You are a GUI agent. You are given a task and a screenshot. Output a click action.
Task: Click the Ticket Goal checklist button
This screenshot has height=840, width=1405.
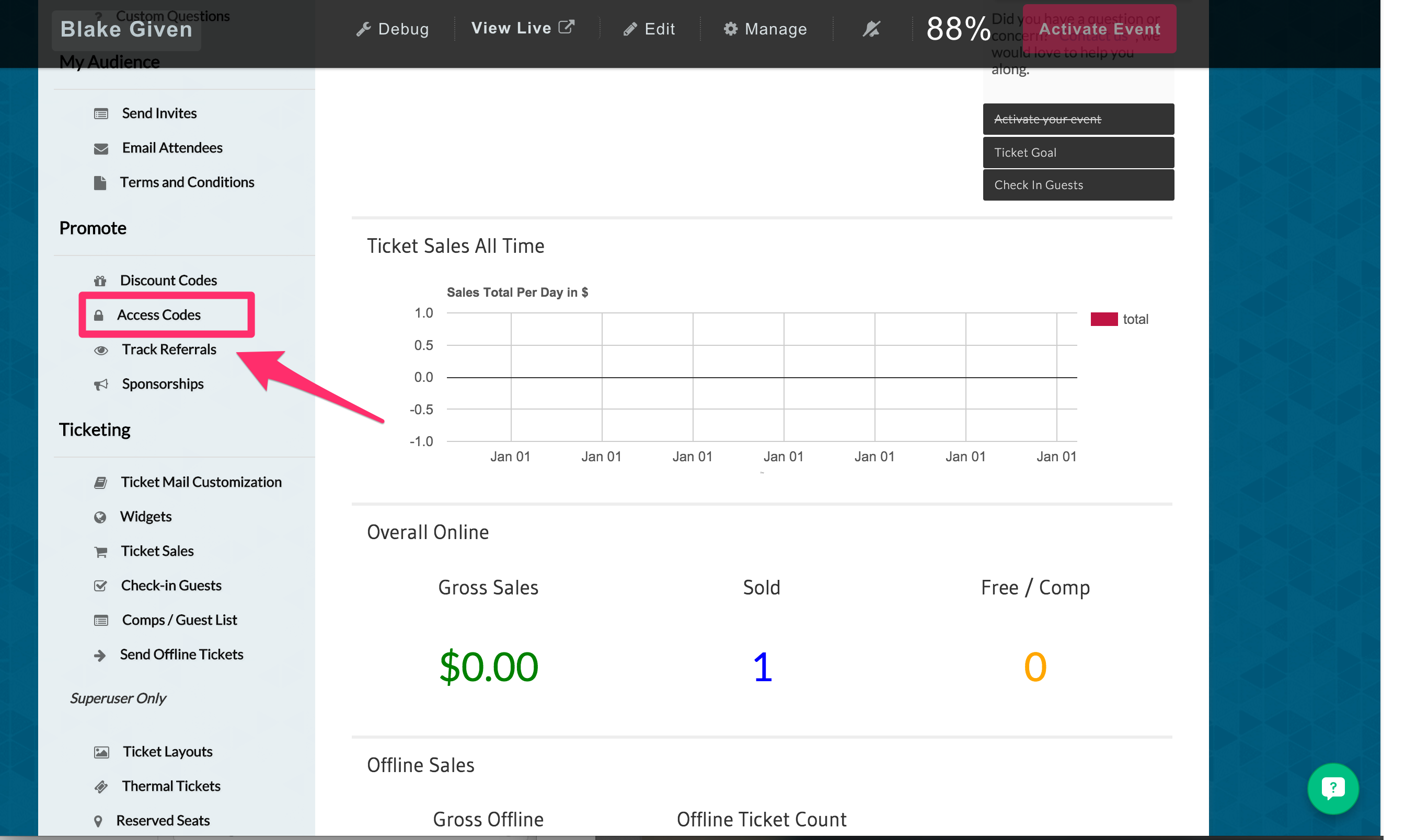(1078, 152)
